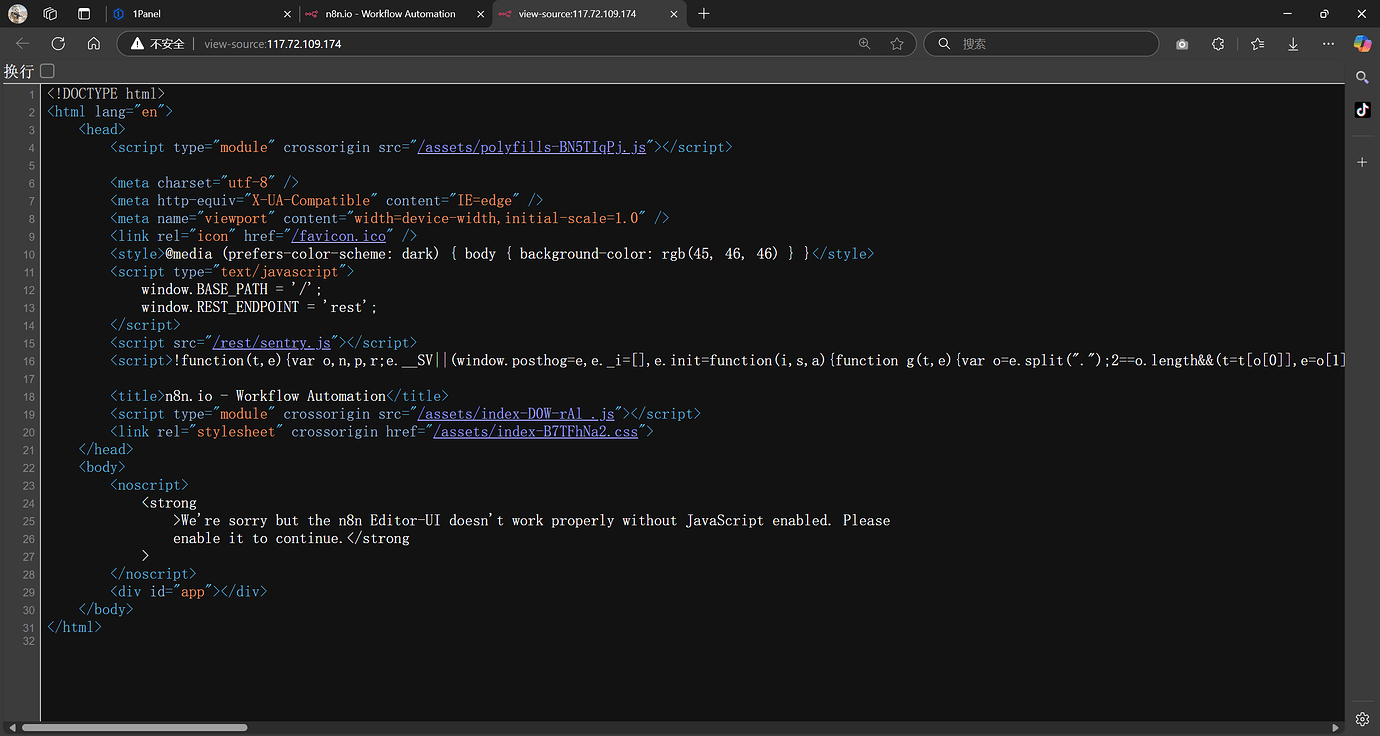Screen dimensions: 1380x736
Task: Open the /rest/sentry.js link in source
Action: 273,342
